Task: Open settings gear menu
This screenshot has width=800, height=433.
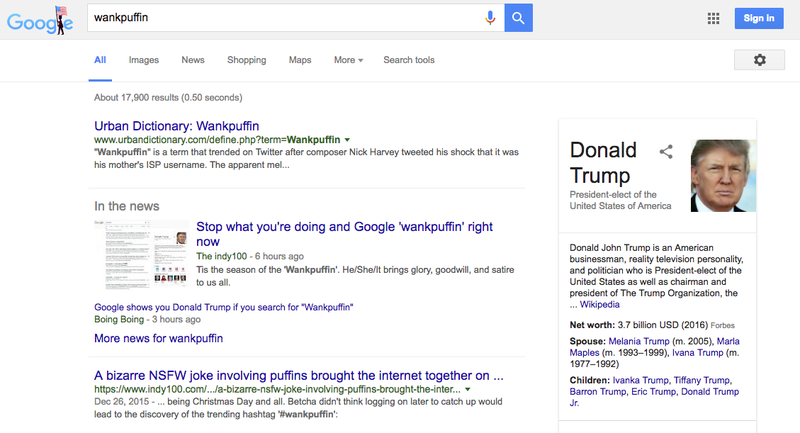Action: pyautogui.click(x=759, y=60)
